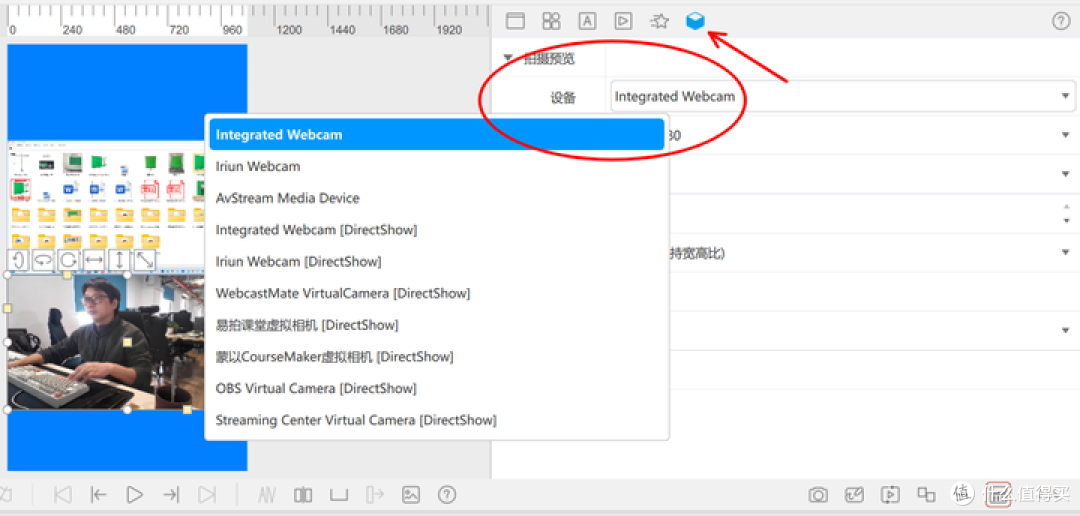Viewport: 1080px width, 516px height.
Task: Step back with the arrow-to-bar-left button
Action: pos(99,494)
